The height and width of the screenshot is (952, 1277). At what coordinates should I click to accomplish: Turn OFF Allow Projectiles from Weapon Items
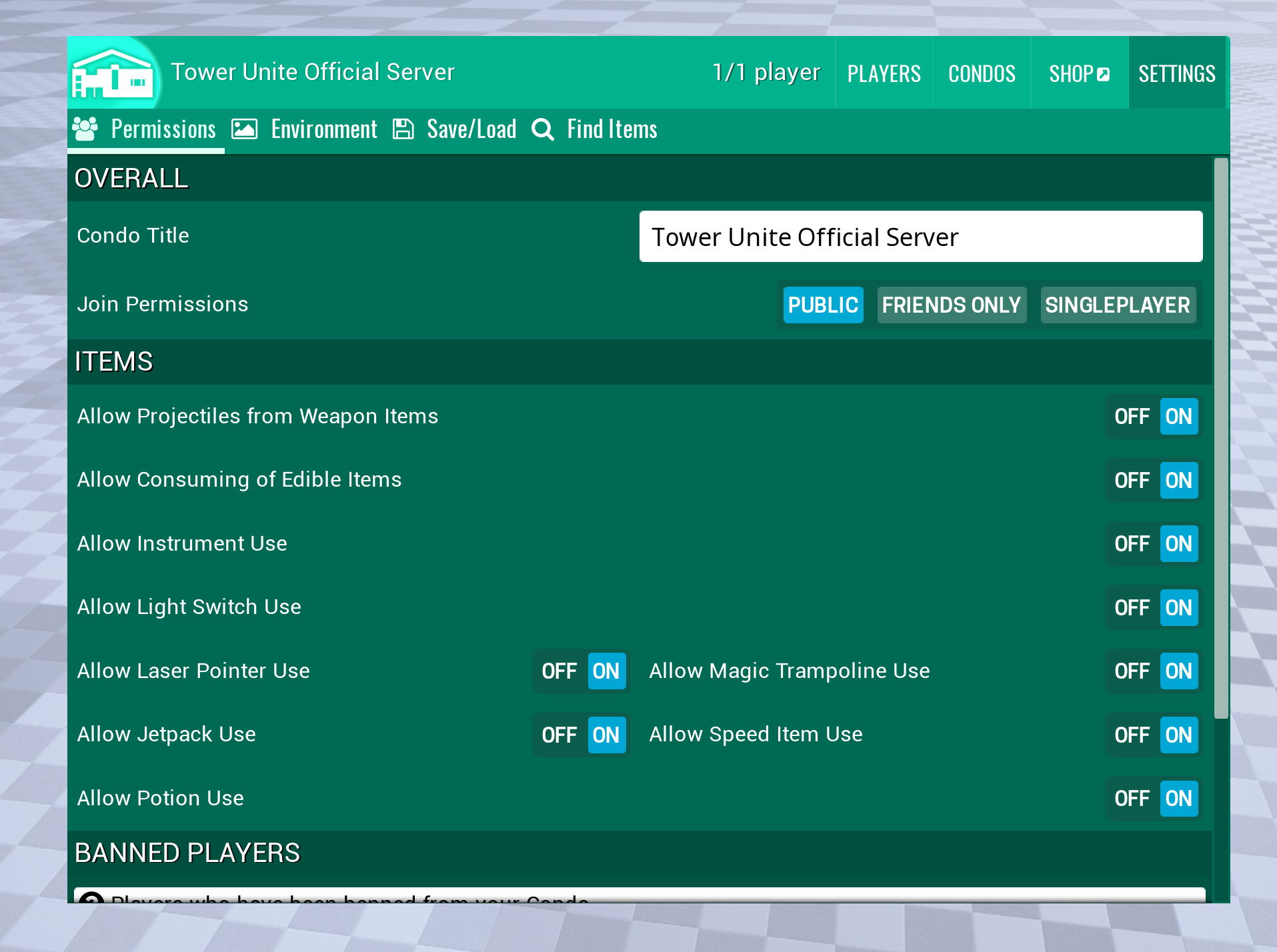[1132, 417]
